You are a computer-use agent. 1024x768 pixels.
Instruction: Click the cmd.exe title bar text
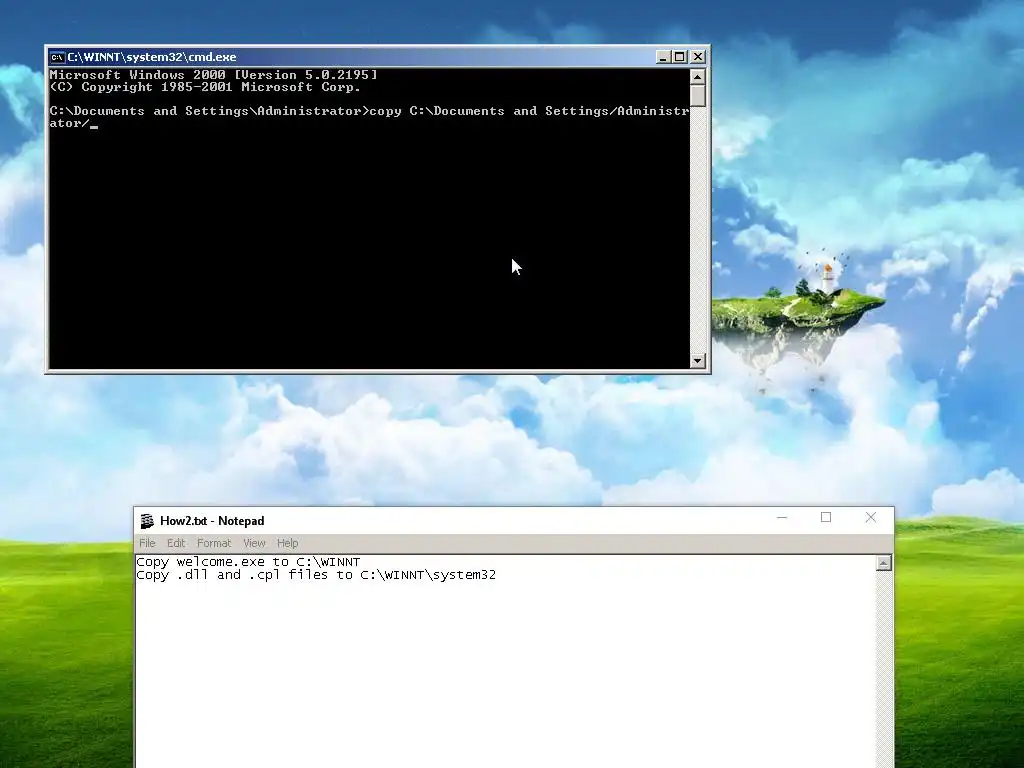152,57
